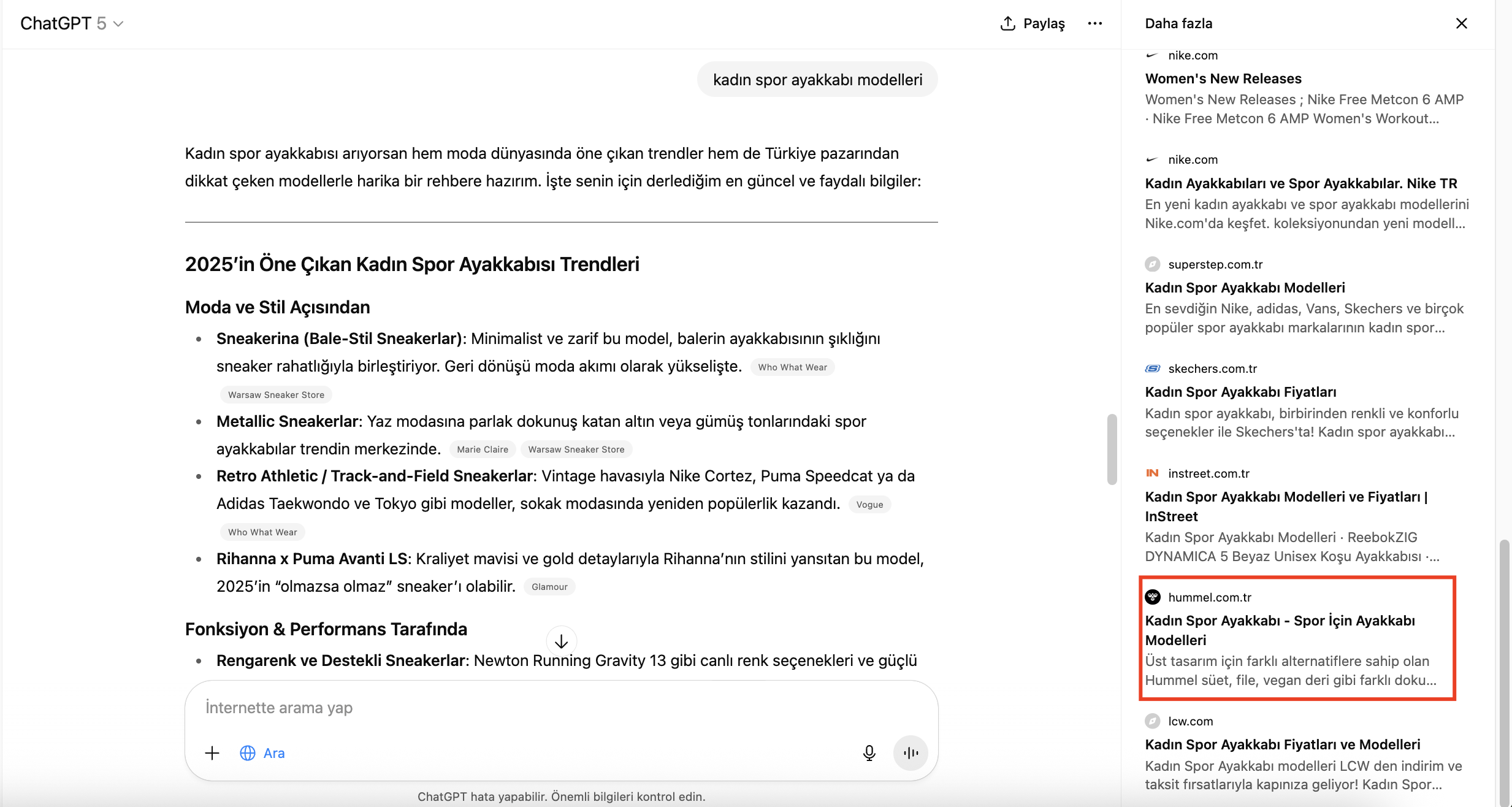
Task: Focus the İnternette arama yap input field
Action: (561, 708)
